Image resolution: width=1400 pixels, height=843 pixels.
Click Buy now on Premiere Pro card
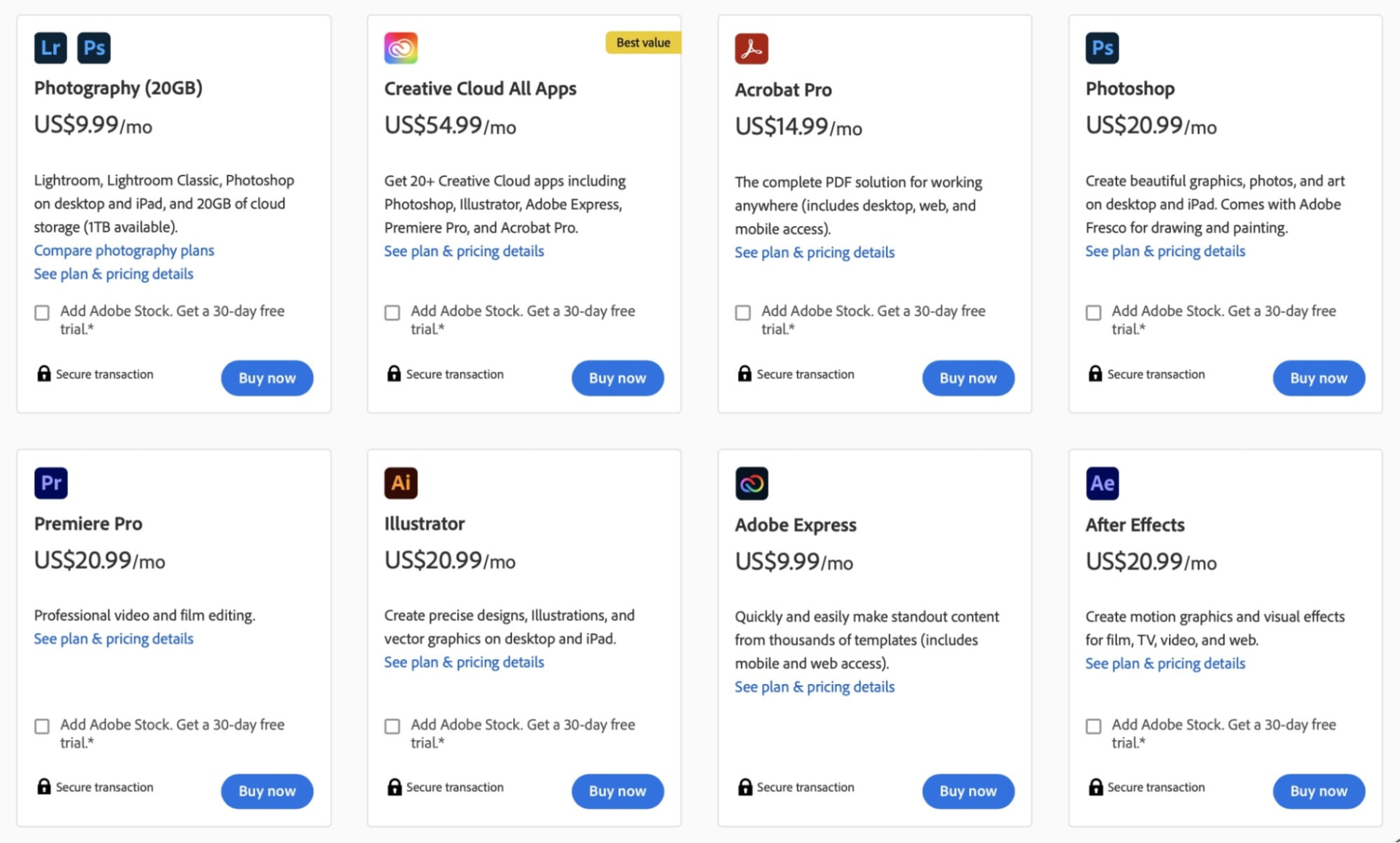coord(267,791)
